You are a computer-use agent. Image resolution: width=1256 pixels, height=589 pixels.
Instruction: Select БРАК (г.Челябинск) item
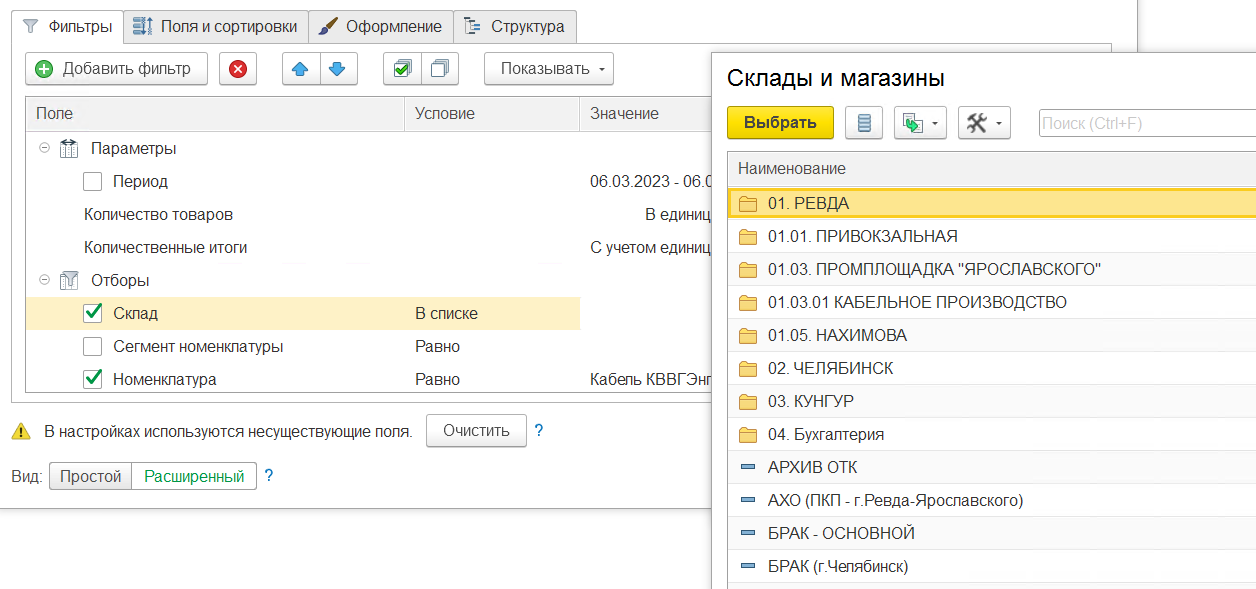pos(991,566)
